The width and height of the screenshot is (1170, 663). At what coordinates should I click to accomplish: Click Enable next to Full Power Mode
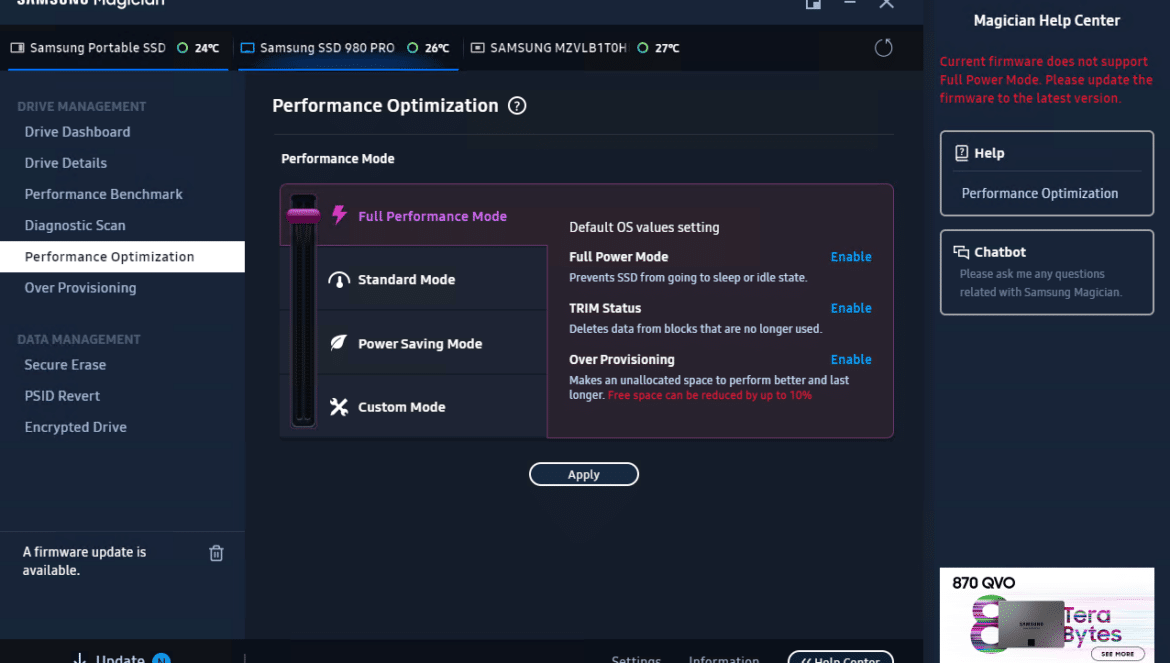coord(851,257)
